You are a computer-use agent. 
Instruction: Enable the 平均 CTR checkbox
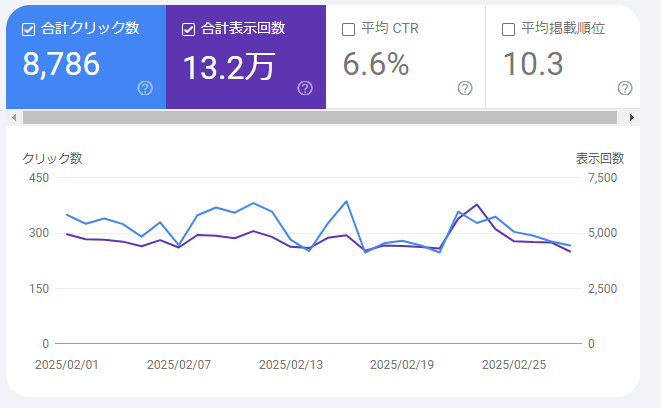348,30
